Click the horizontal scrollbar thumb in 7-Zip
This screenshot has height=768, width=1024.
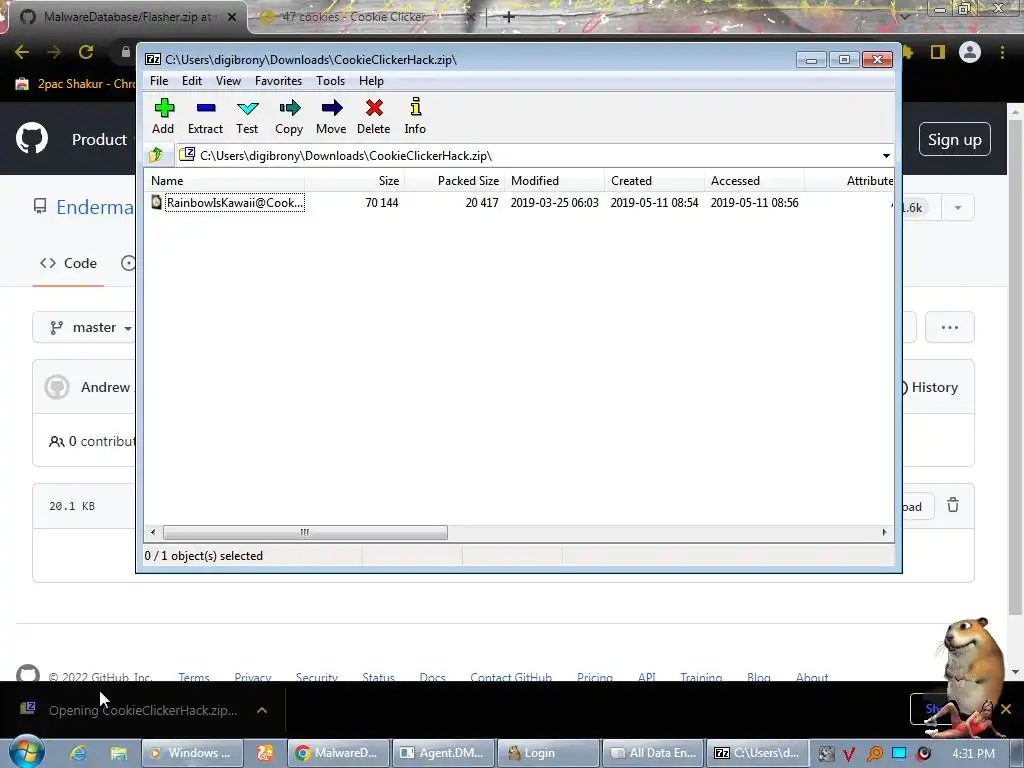coord(305,532)
